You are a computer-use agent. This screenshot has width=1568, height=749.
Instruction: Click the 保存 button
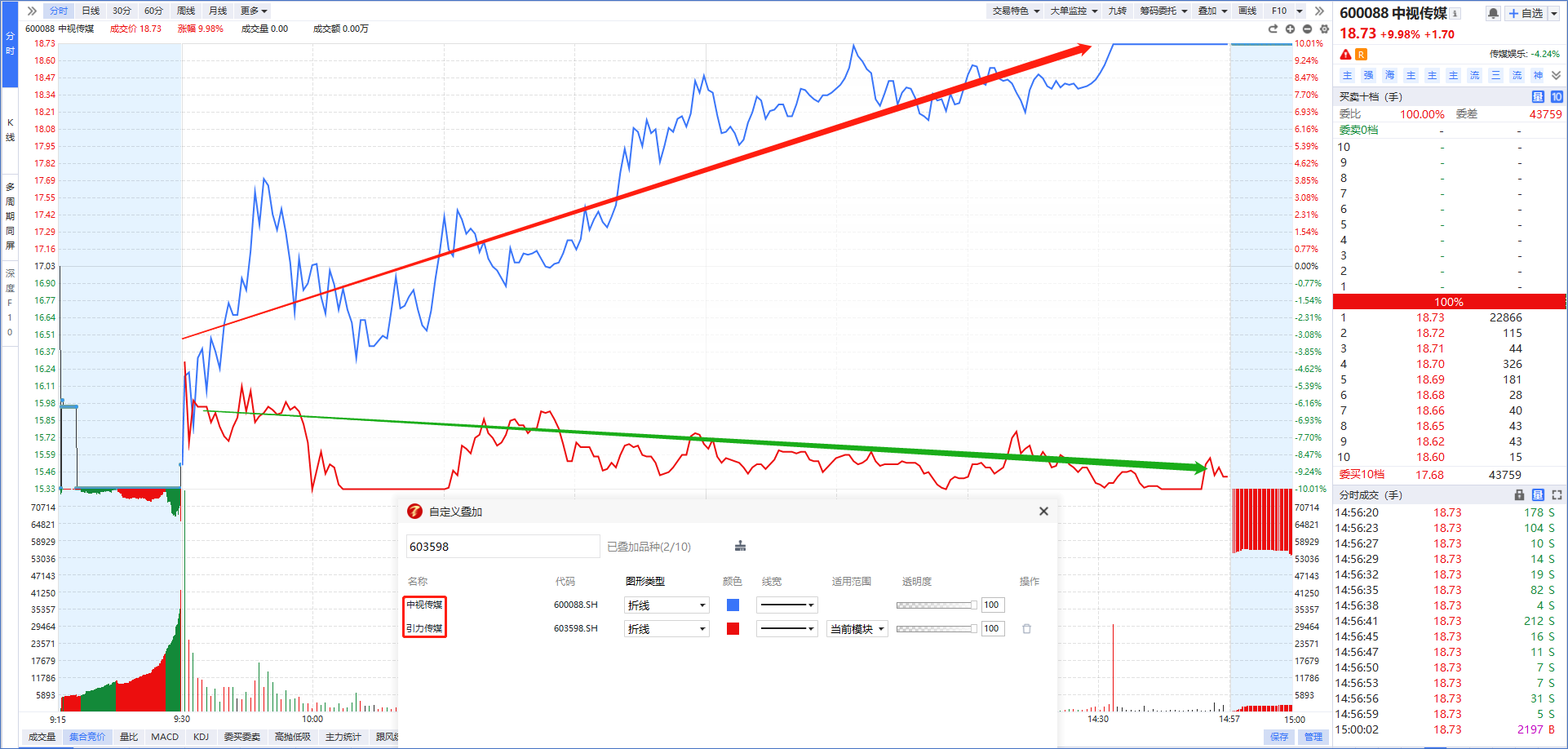pyautogui.click(x=1278, y=737)
